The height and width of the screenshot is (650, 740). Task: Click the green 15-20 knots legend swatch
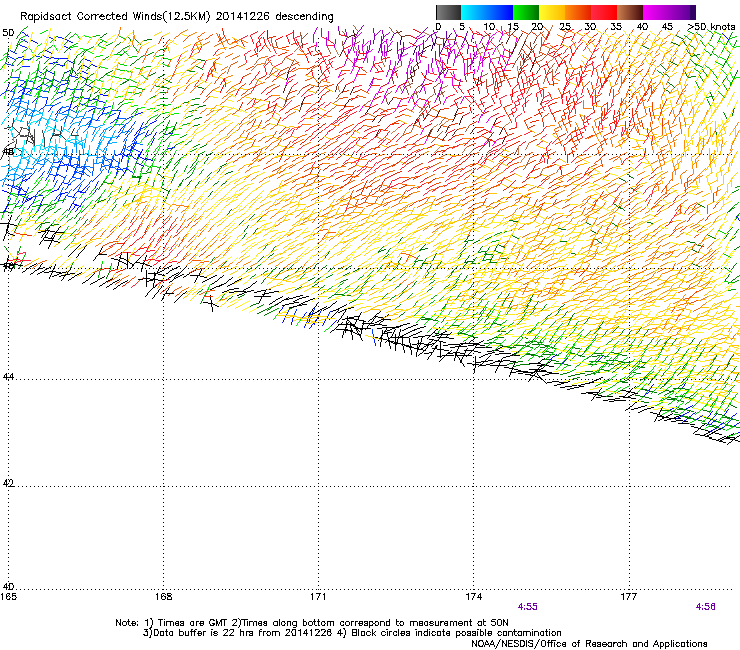click(526, 12)
